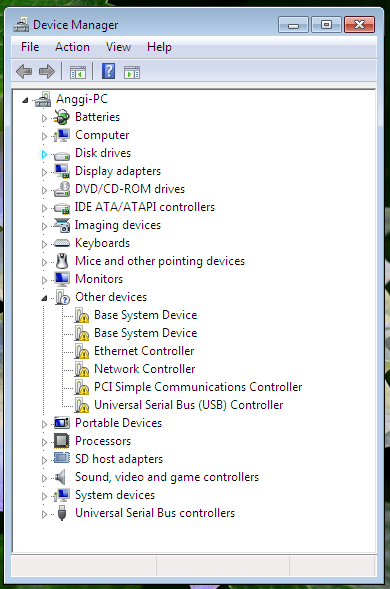Select PCI Simple Communications Controller entry

(198, 387)
